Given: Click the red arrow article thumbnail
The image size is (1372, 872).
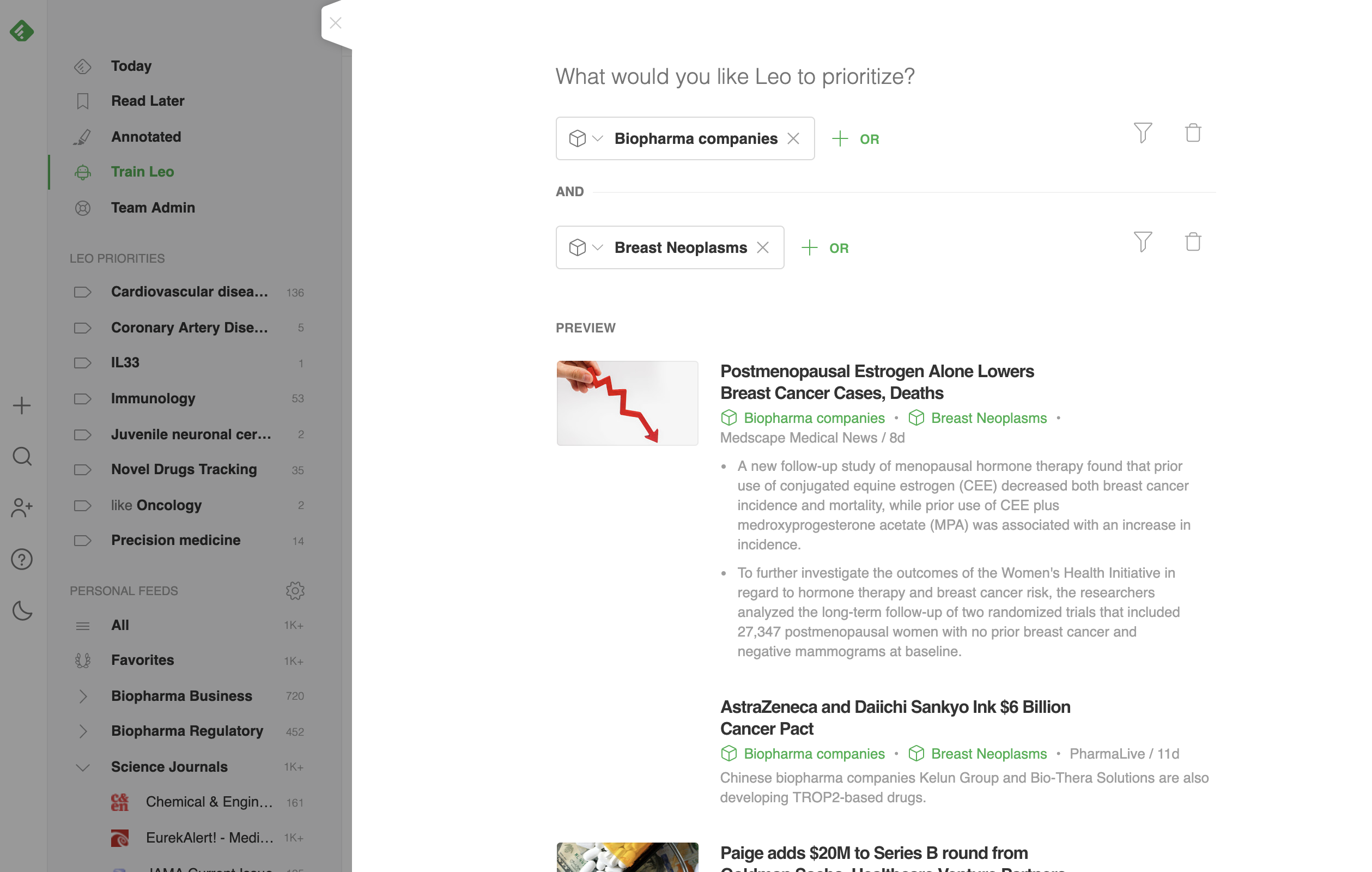Looking at the screenshot, I should pos(627,403).
